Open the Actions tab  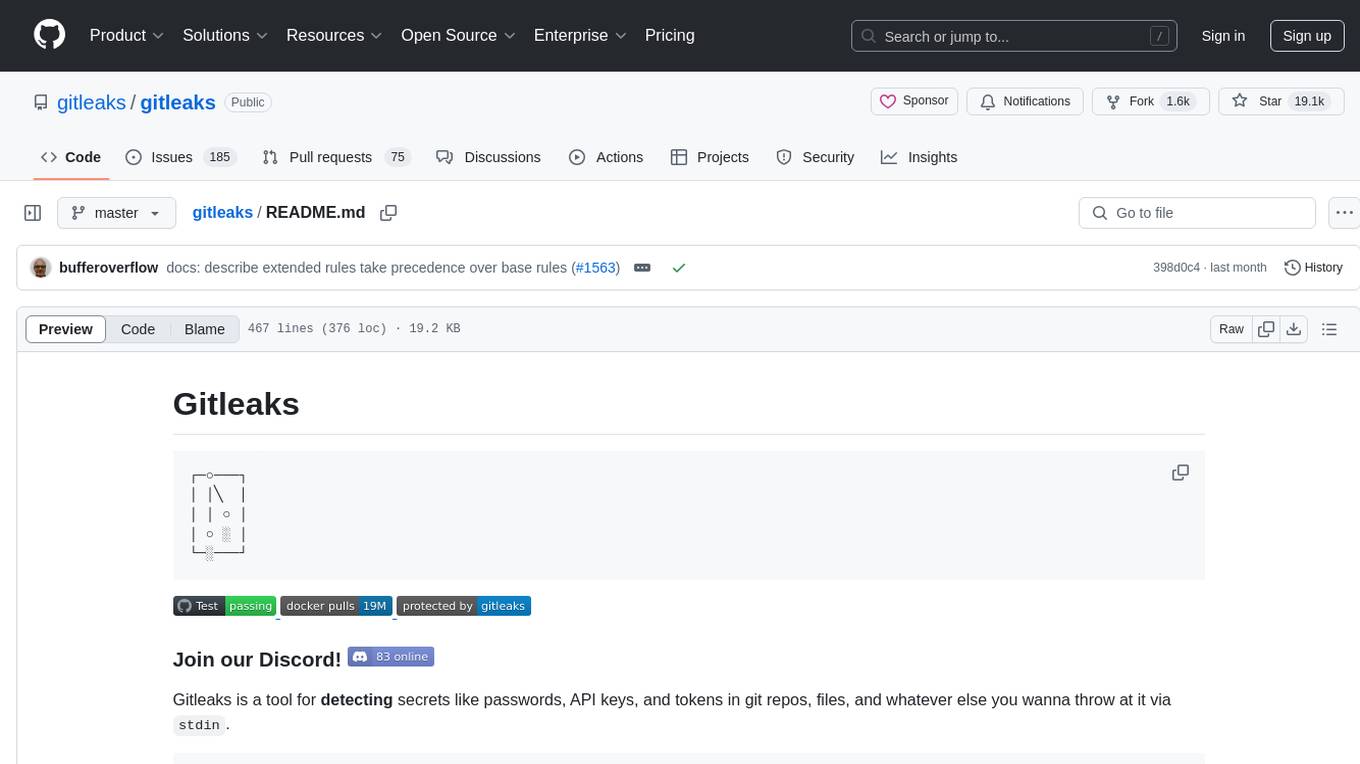[606, 157]
